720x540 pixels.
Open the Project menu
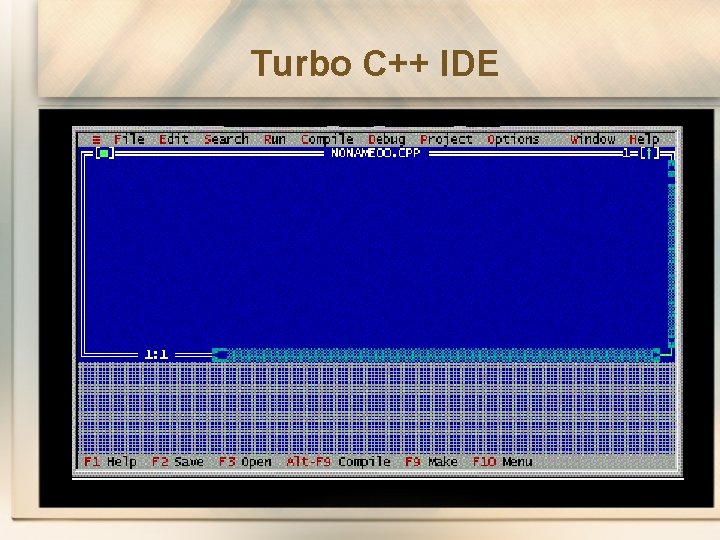click(x=446, y=140)
